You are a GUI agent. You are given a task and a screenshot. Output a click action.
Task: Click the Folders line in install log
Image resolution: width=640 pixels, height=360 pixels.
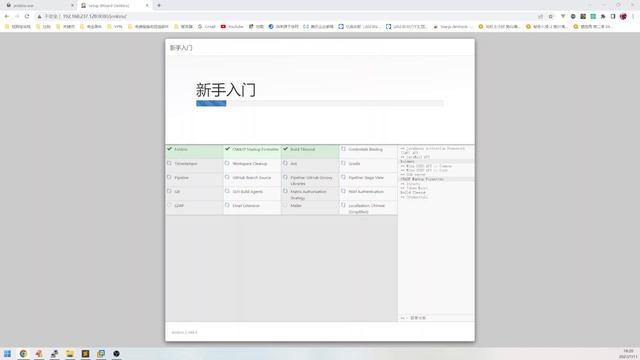pos(407,162)
